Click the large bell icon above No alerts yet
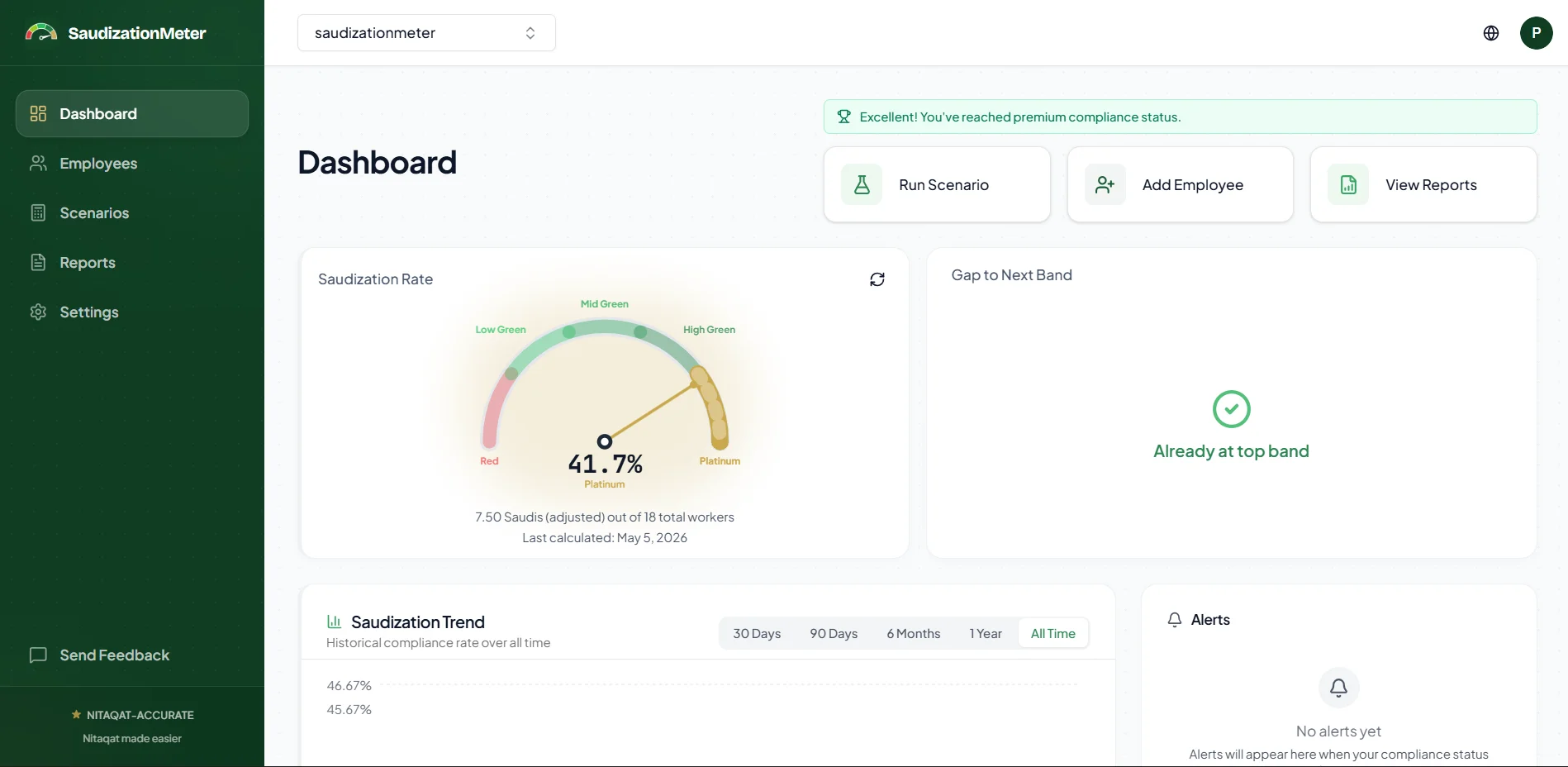The image size is (1568, 767). tap(1339, 688)
